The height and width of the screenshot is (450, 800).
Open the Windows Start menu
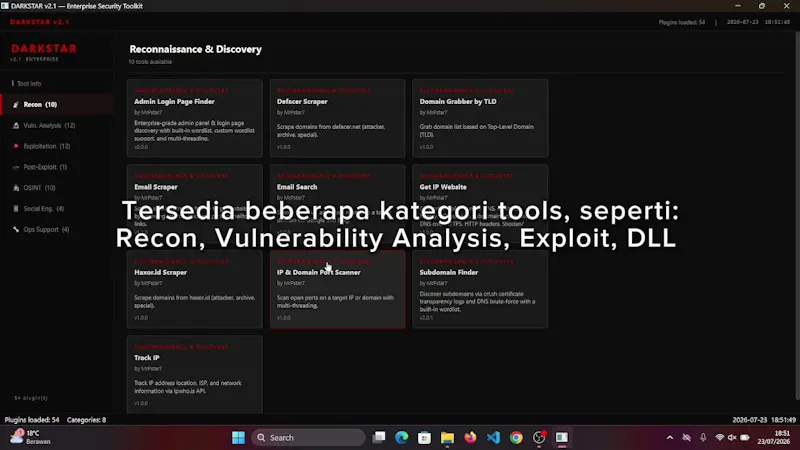click(238, 438)
